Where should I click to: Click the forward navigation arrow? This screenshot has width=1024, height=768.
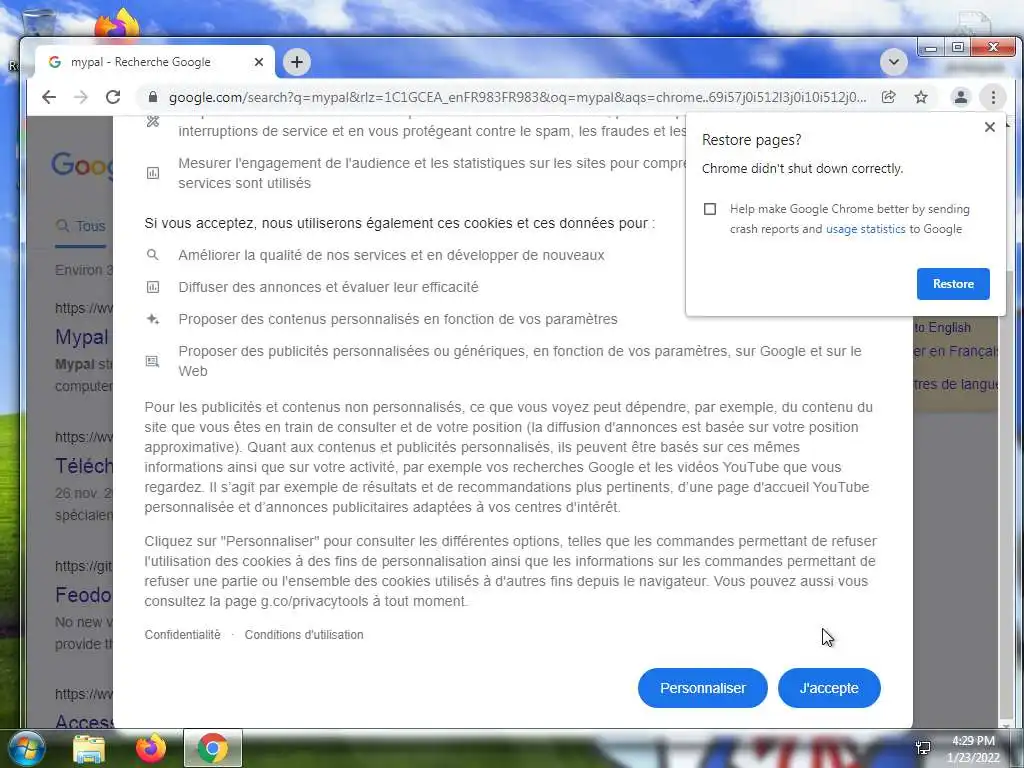coord(81,97)
